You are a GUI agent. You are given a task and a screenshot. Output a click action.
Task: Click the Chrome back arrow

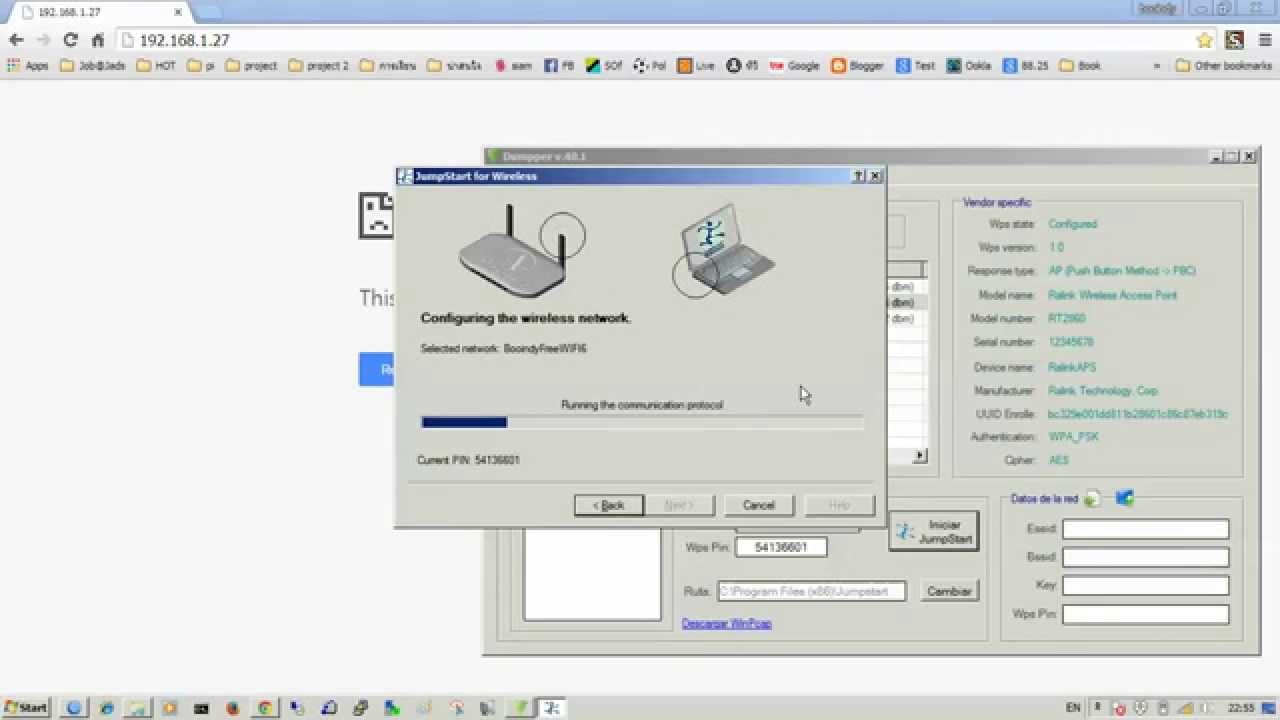pos(16,40)
